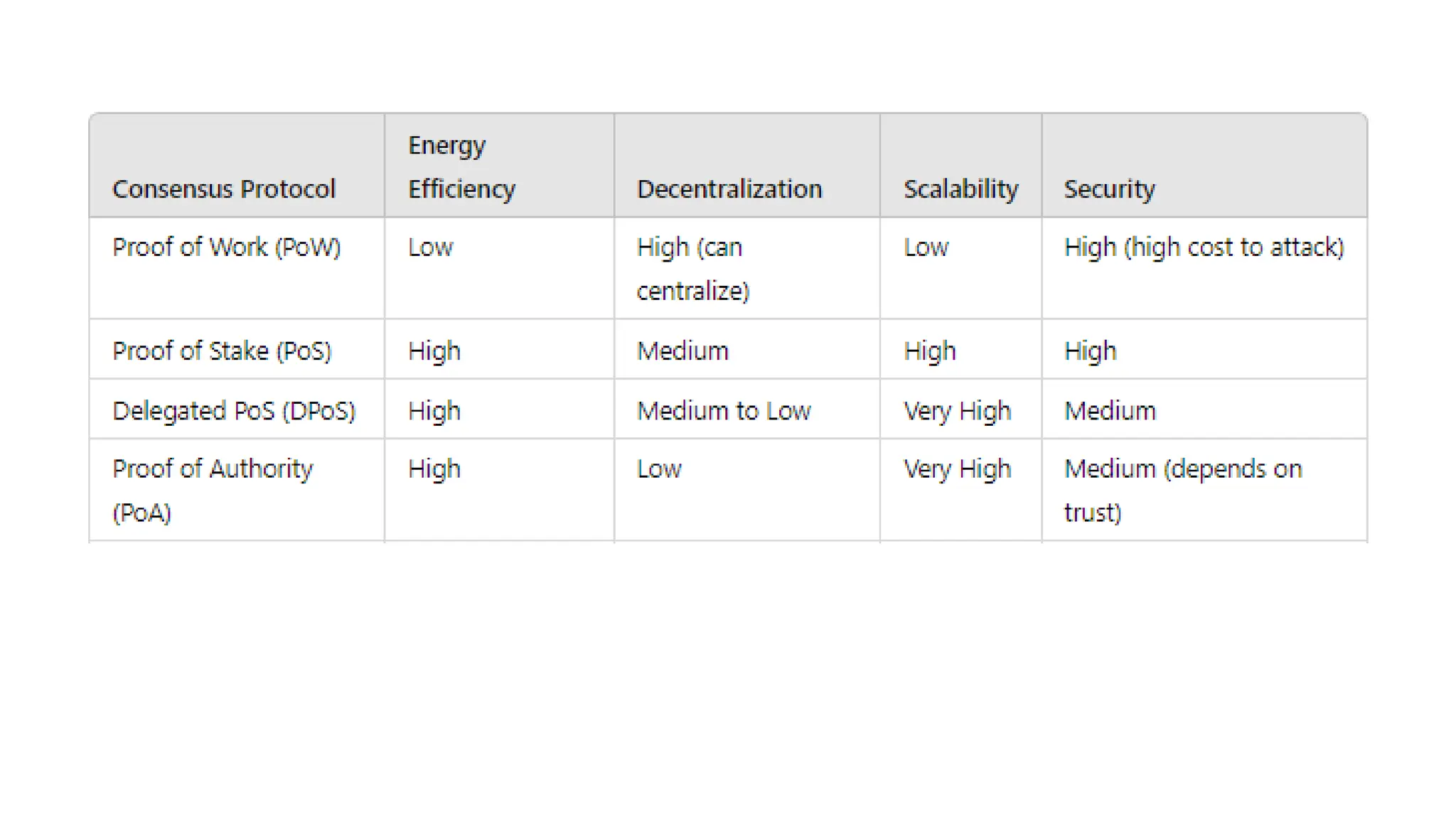Click the "Medium to Low" cell
Viewport: 1456px width, 819px height.
pos(723,411)
